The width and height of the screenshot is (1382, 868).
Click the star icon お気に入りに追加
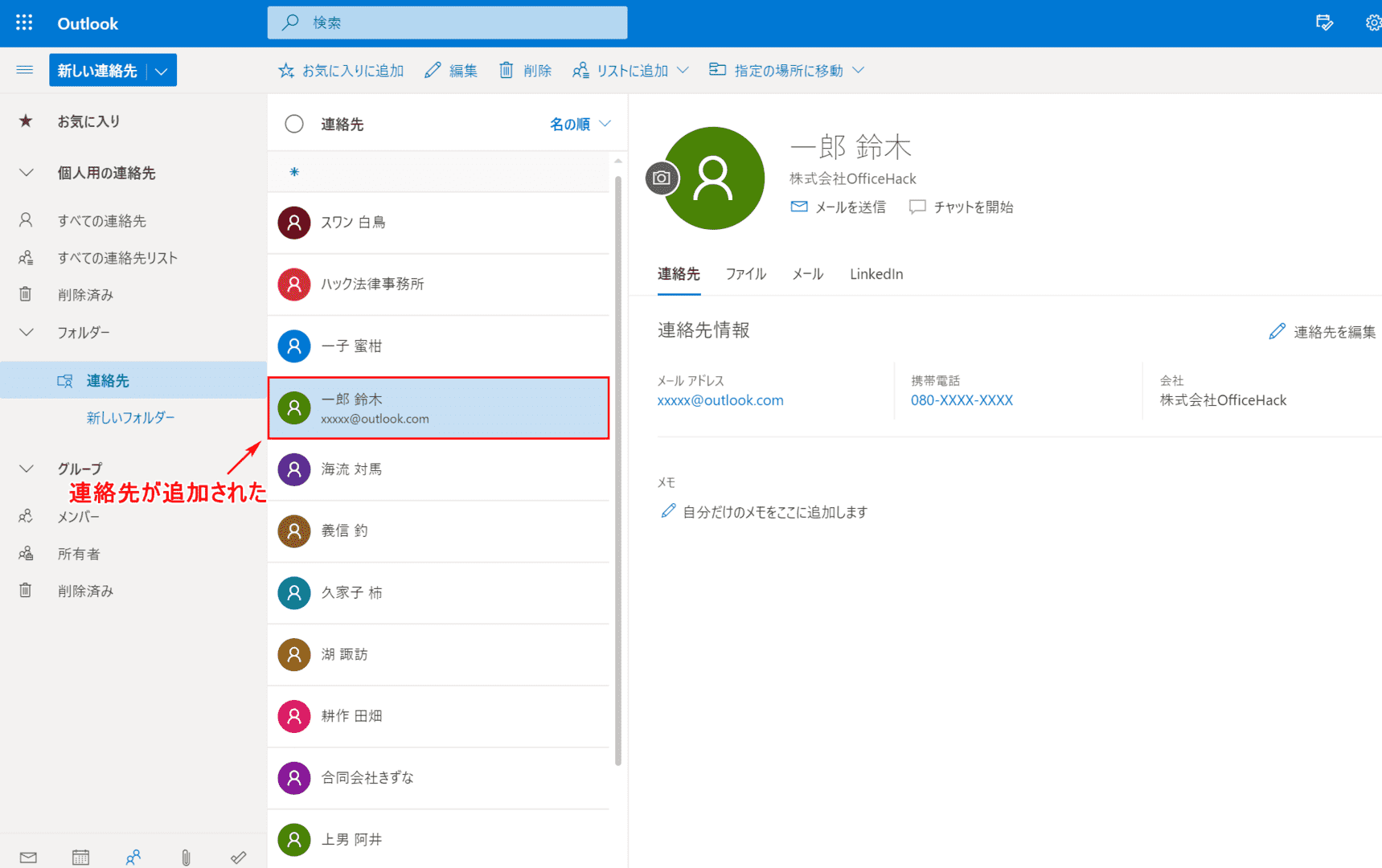(286, 71)
